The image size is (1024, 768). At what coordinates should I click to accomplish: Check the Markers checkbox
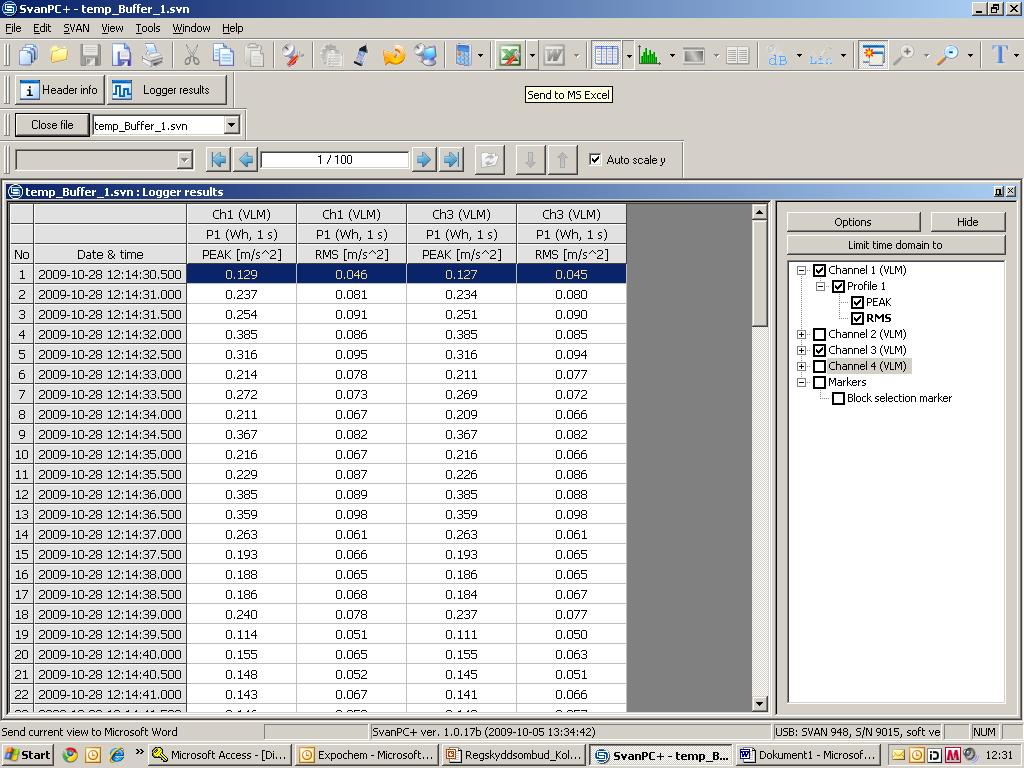(x=820, y=382)
